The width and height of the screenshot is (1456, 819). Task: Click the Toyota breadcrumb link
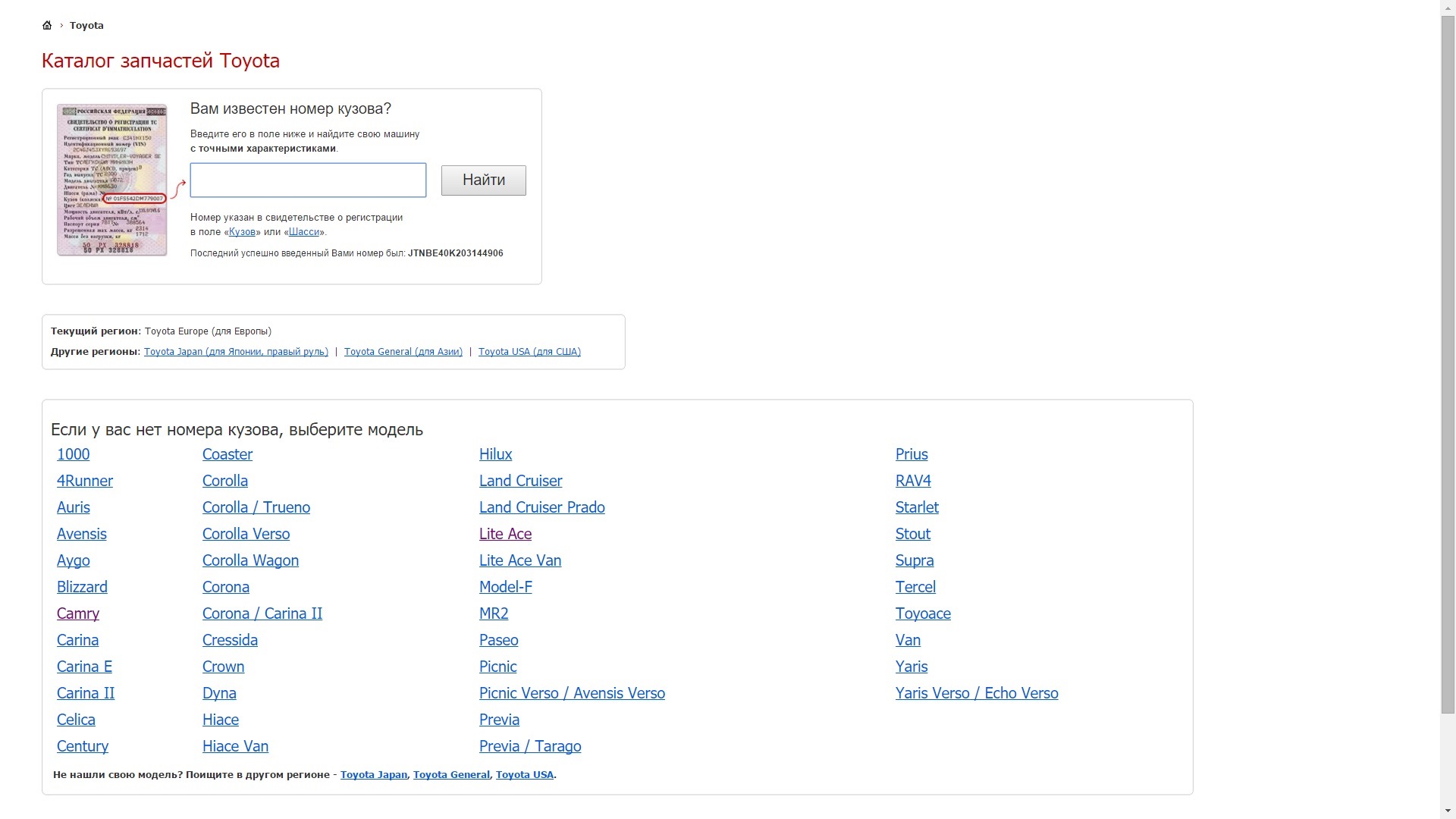(87, 24)
